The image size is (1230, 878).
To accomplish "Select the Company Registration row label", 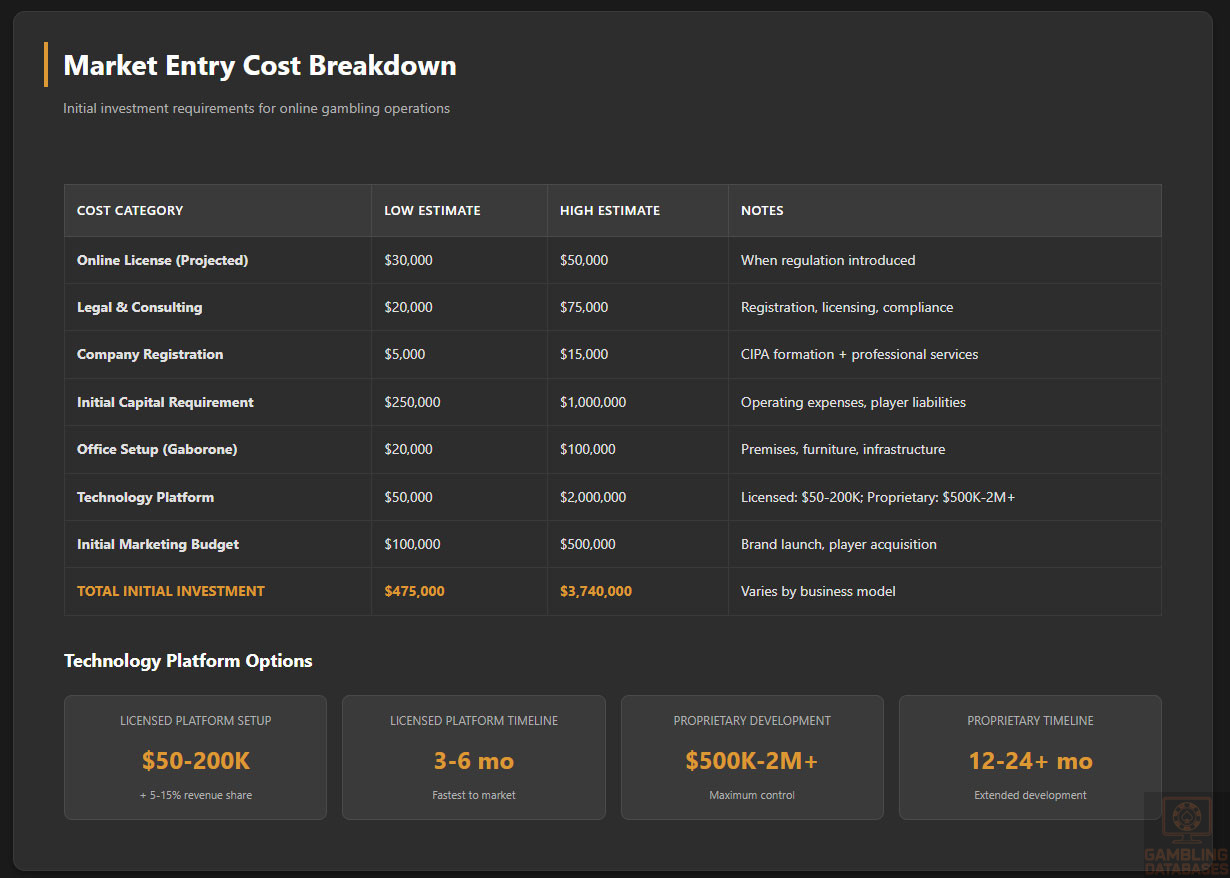I will click(150, 354).
